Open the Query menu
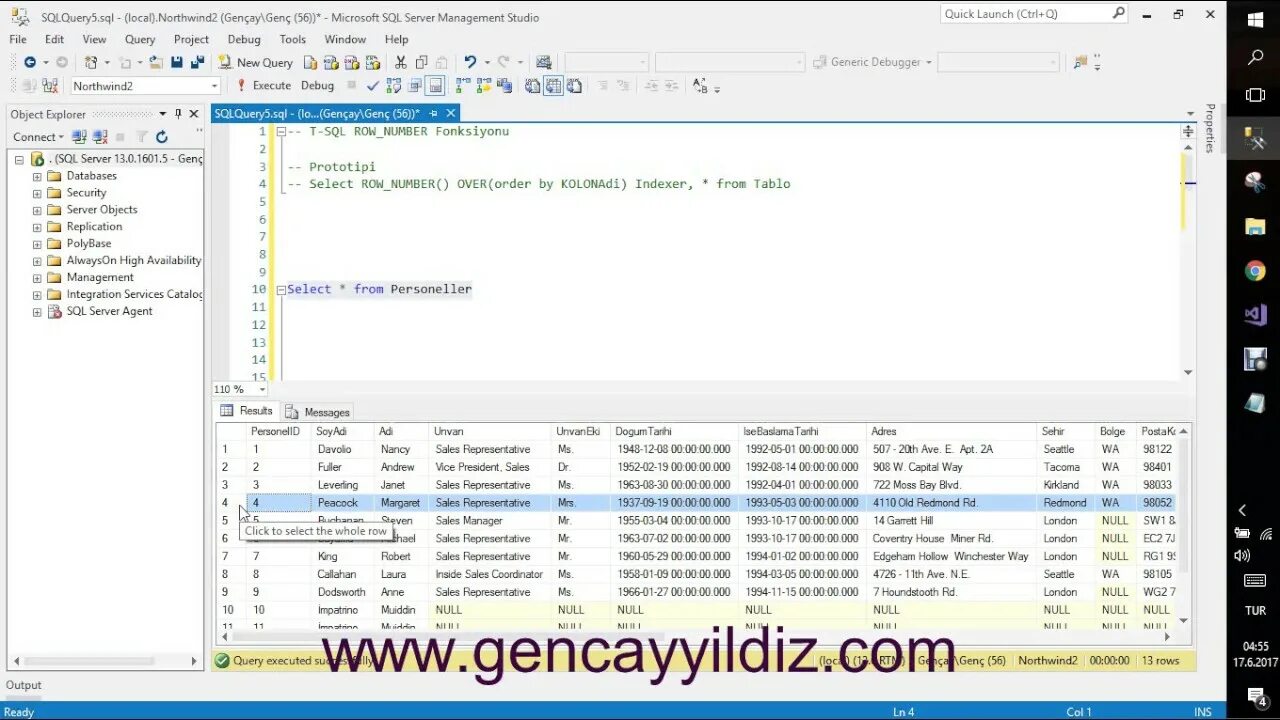This screenshot has height=720, width=1280. tap(140, 39)
